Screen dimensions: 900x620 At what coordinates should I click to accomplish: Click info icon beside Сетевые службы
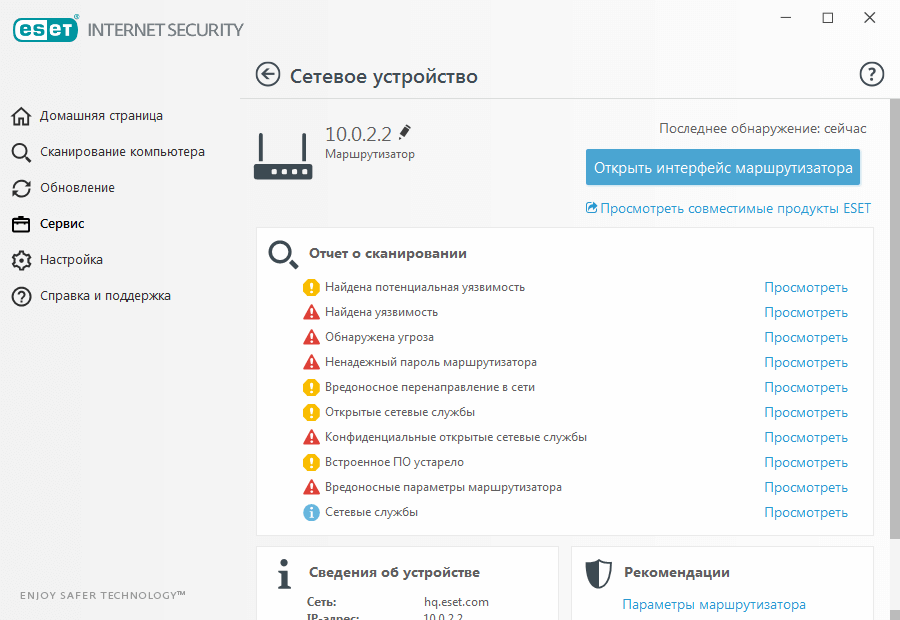311,512
